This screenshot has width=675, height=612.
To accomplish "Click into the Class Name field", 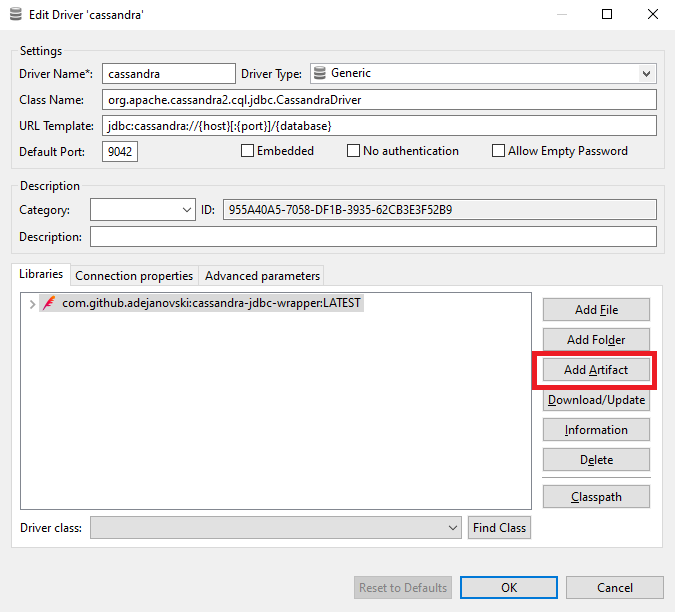I will coord(379,100).
